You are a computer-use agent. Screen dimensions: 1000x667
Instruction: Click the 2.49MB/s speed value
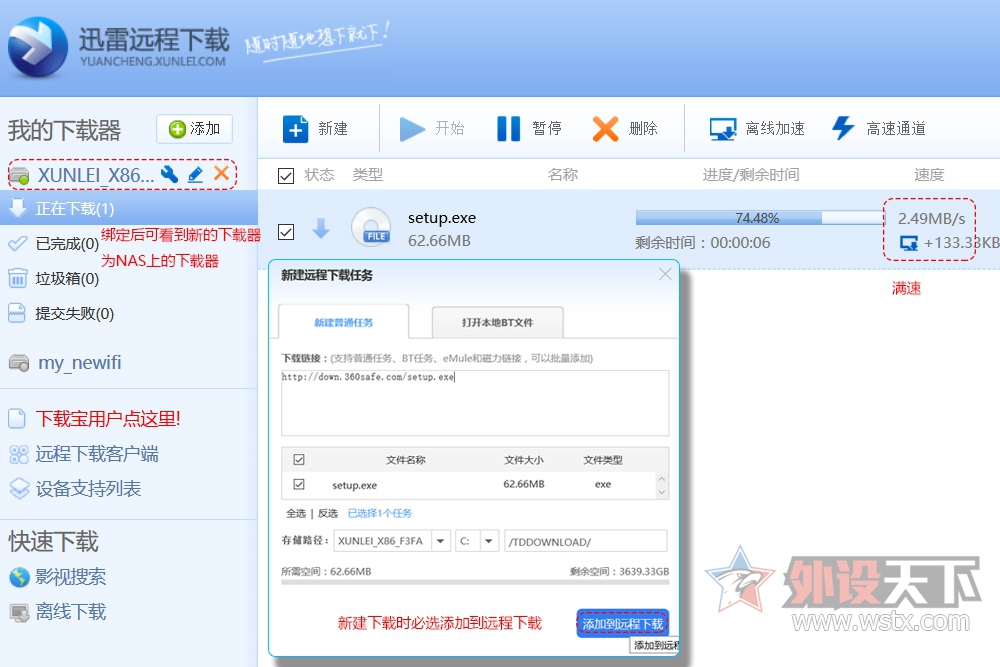click(x=931, y=219)
